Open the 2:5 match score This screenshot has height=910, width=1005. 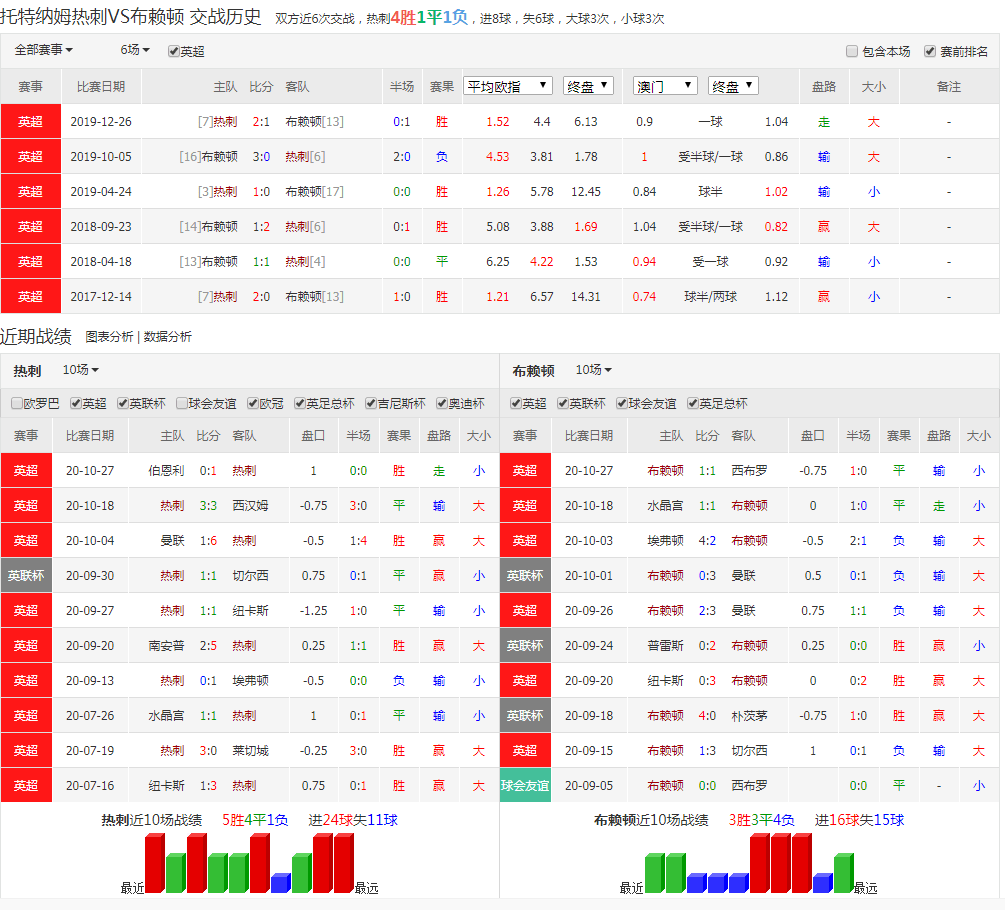point(208,645)
